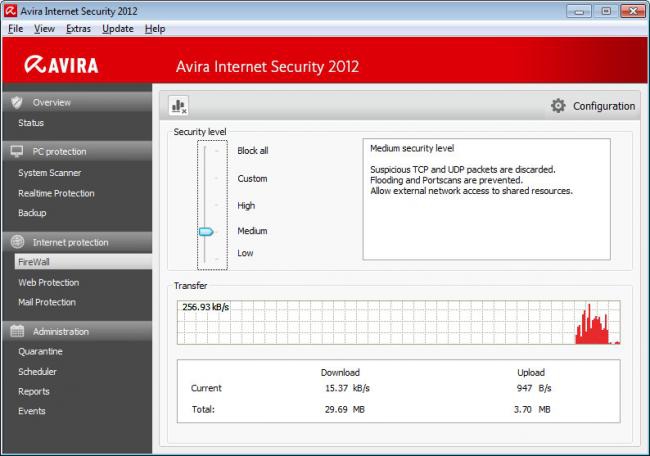
Task: Select the Internet protection section header
Action: 77,242
